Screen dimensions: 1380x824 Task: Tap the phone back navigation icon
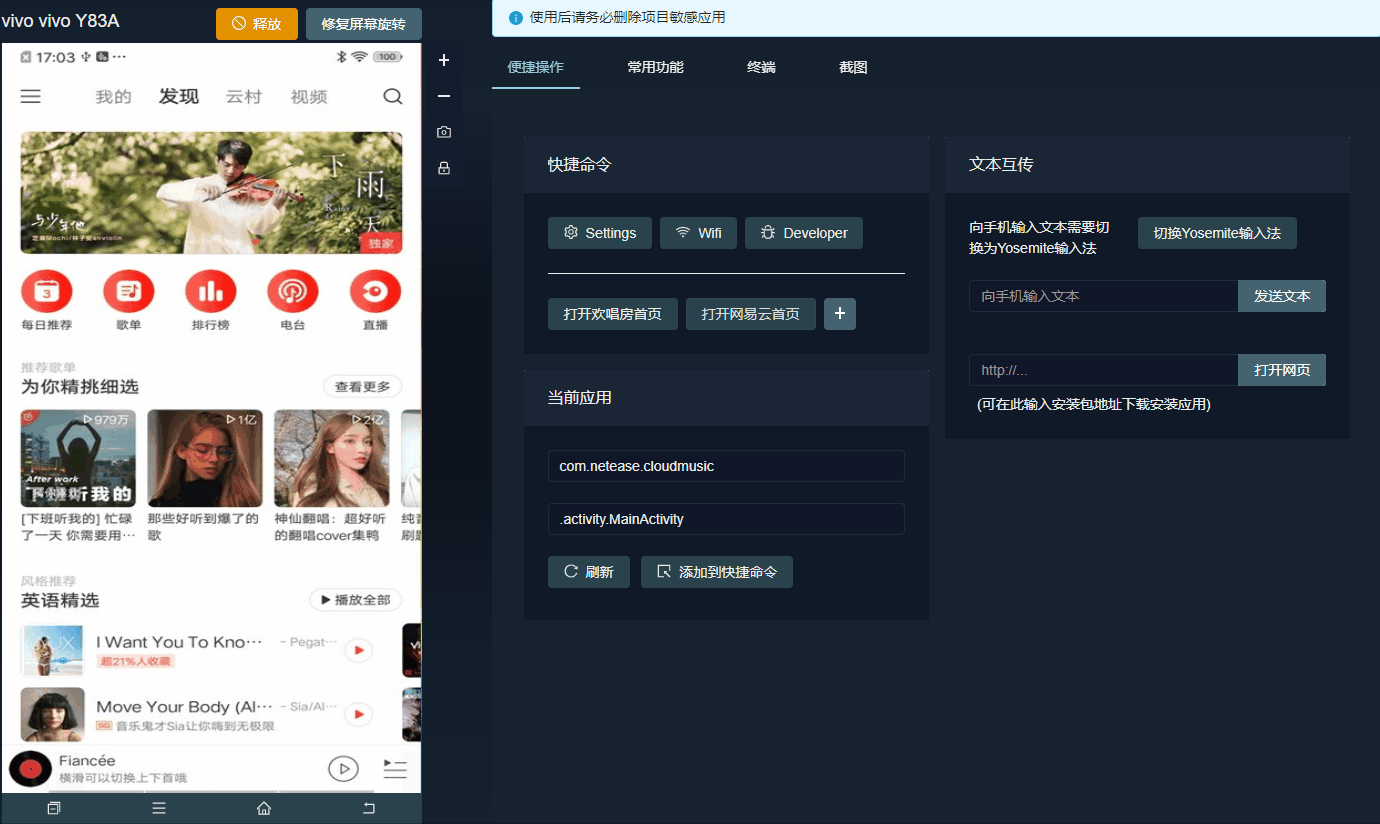[x=369, y=808]
